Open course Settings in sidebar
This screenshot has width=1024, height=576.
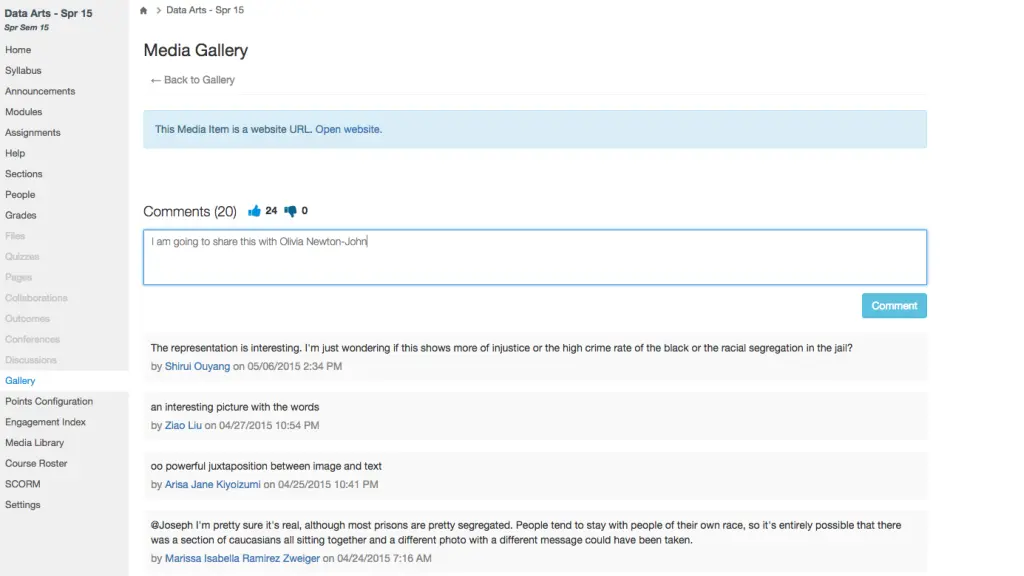point(23,505)
